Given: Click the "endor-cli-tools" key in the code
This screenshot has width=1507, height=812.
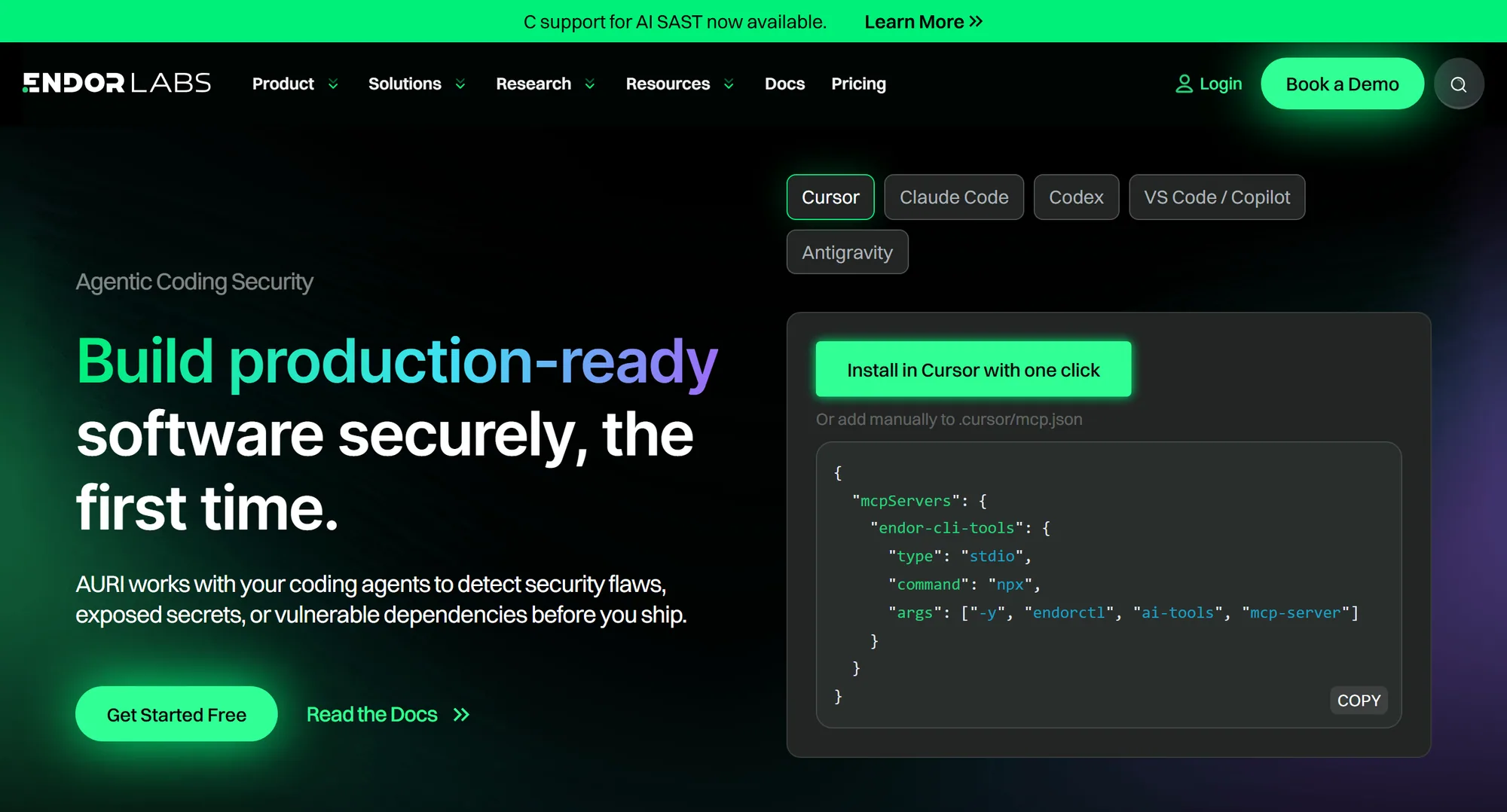Looking at the screenshot, I should pyautogui.click(x=946, y=528).
